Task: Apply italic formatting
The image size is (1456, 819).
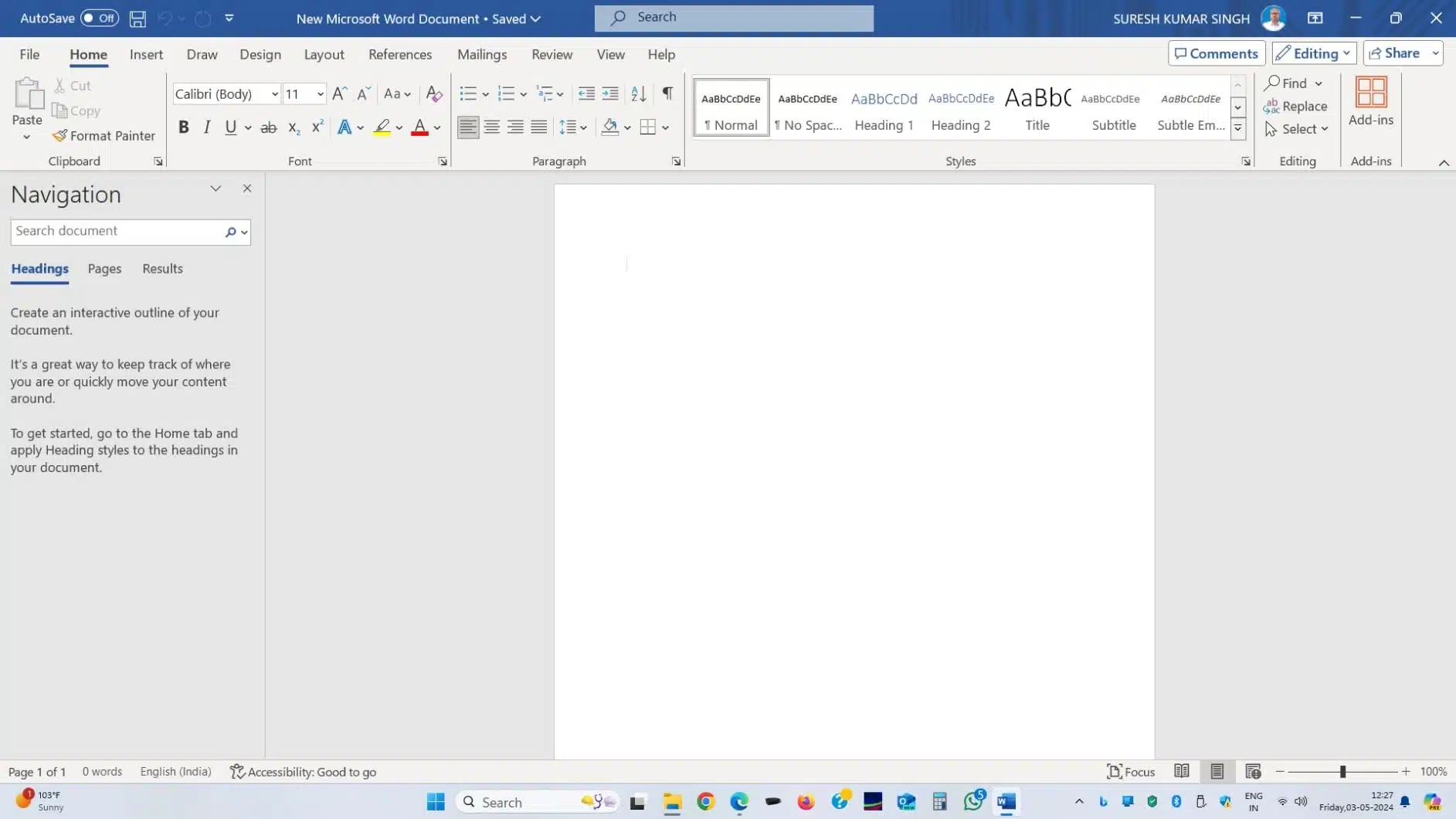Action: pyautogui.click(x=206, y=127)
